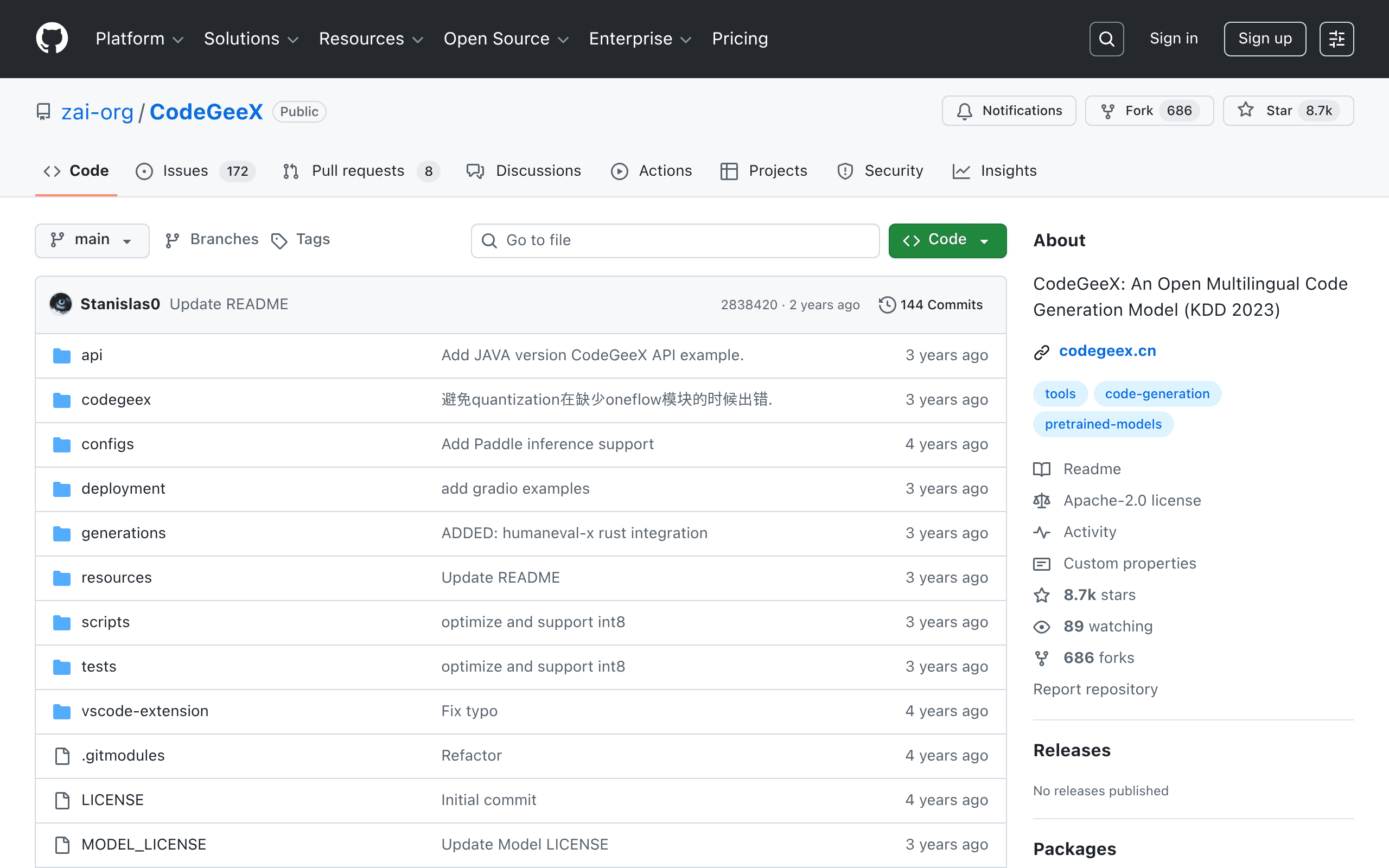Open appearance settings sliders icon
The image size is (1389, 868).
click(1336, 39)
